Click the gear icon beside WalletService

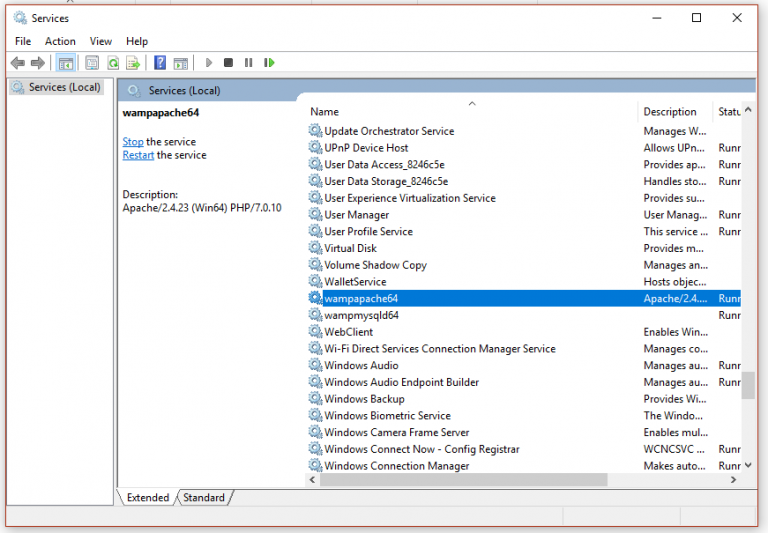tap(315, 281)
